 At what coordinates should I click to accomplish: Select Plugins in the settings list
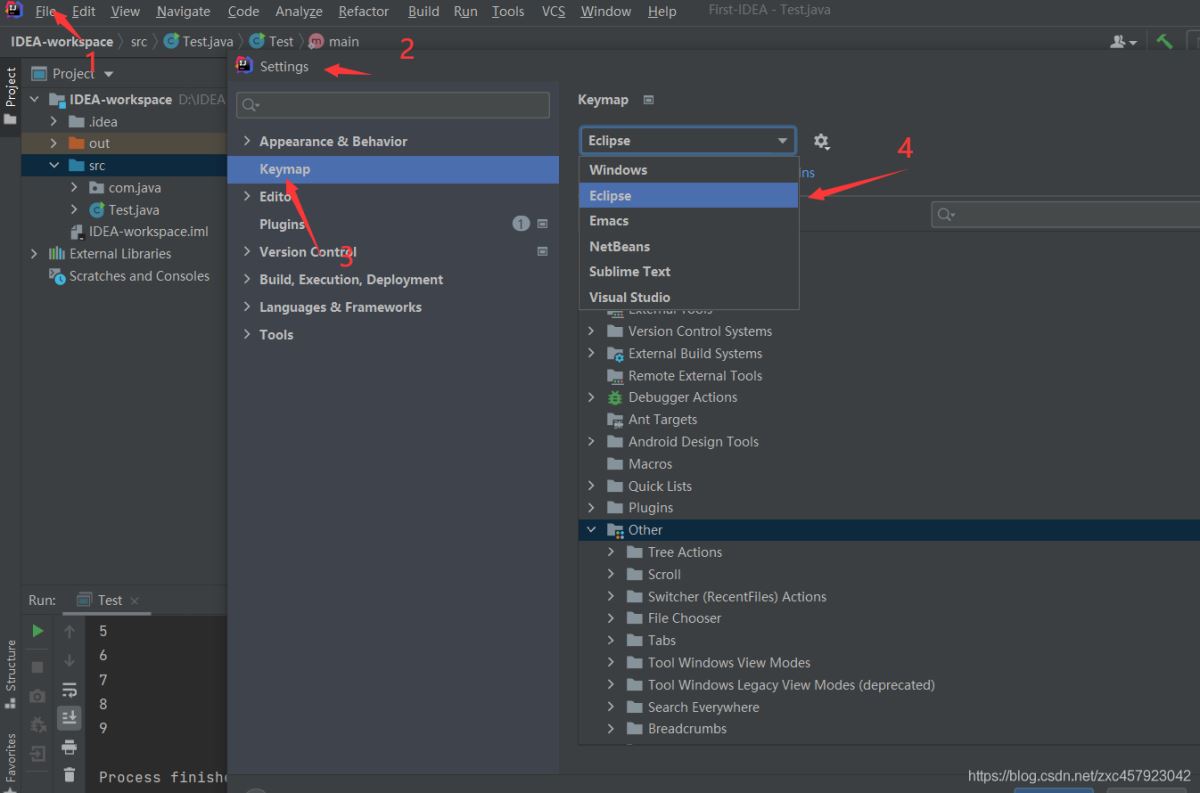(x=282, y=224)
